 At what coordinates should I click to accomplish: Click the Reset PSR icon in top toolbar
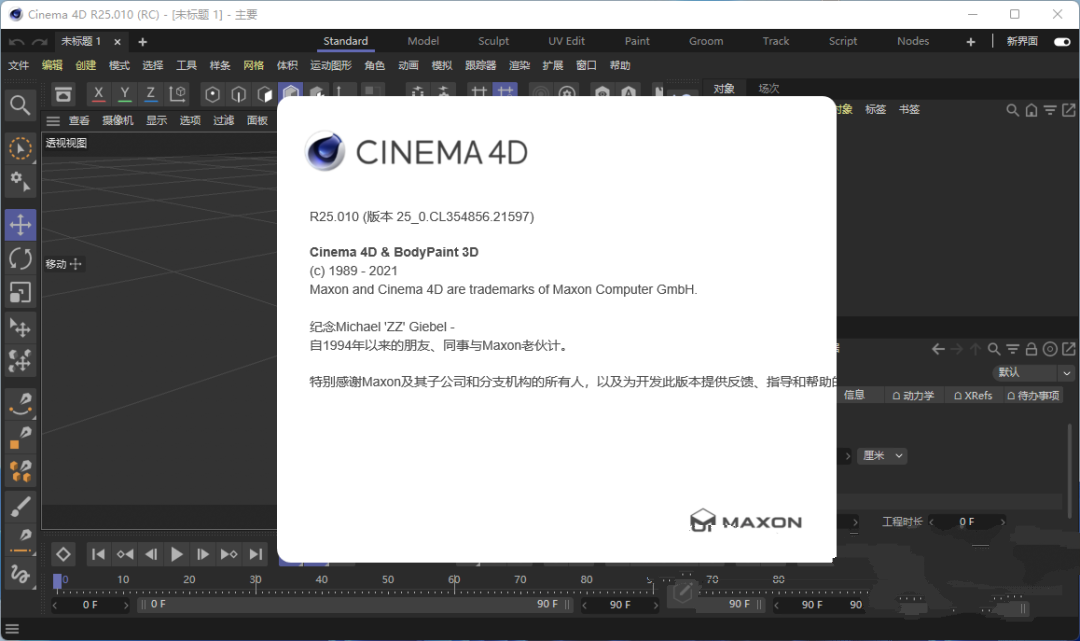coord(63,94)
